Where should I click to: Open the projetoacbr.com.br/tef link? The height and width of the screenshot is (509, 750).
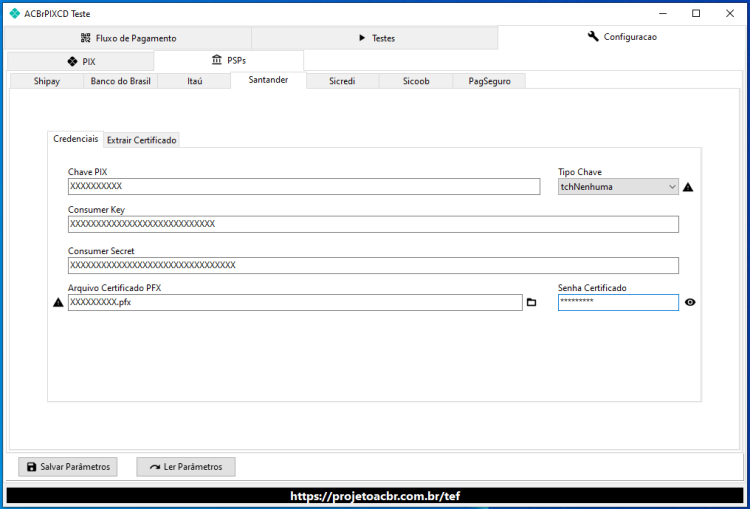(x=375, y=496)
